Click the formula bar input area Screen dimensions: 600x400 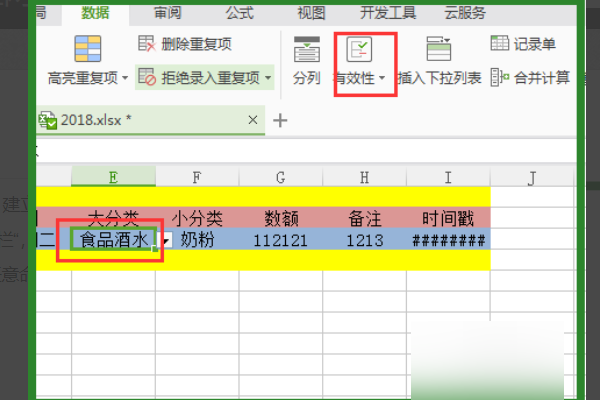(x=306, y=150)
